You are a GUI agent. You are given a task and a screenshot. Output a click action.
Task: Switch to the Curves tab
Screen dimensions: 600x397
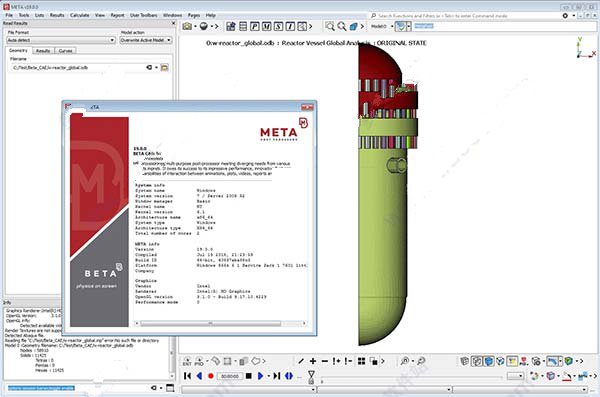[x=65, y=51]
